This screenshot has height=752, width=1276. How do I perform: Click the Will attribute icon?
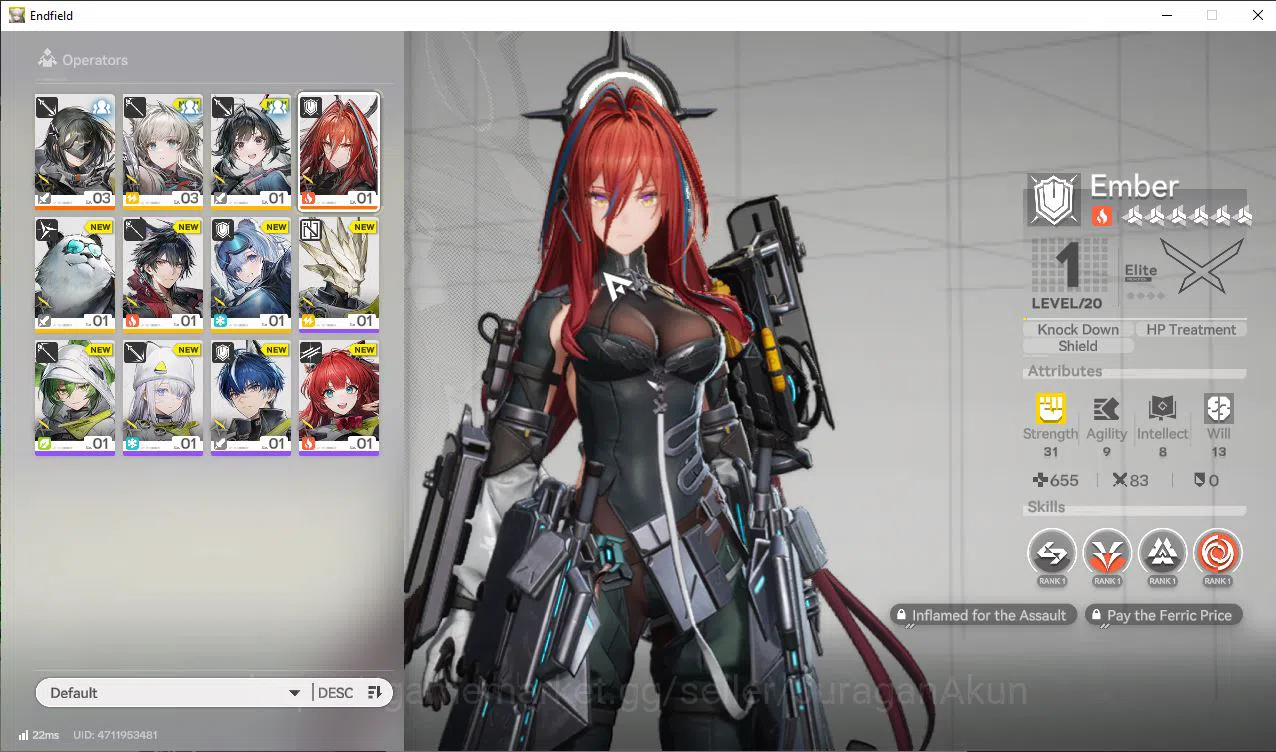tap(1219, 408)
